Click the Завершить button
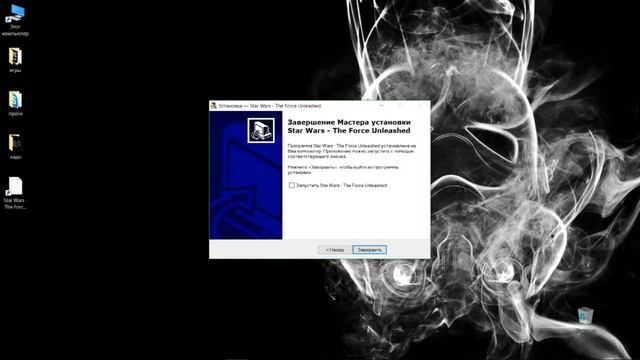This screenshot has width=640, height=360. click(x=369, y=249)
